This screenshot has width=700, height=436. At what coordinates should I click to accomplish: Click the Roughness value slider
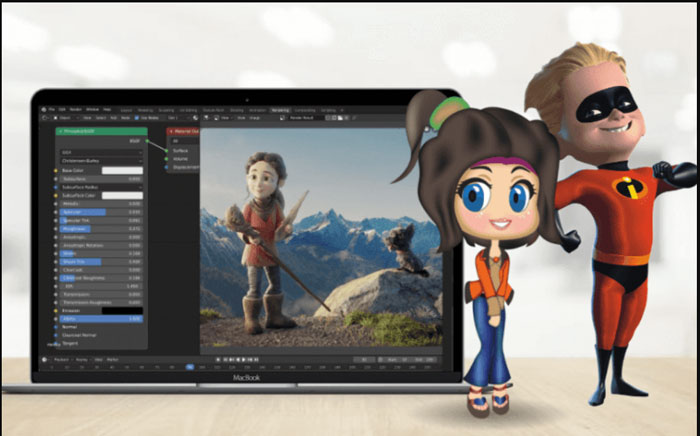(x=101, y=229)
